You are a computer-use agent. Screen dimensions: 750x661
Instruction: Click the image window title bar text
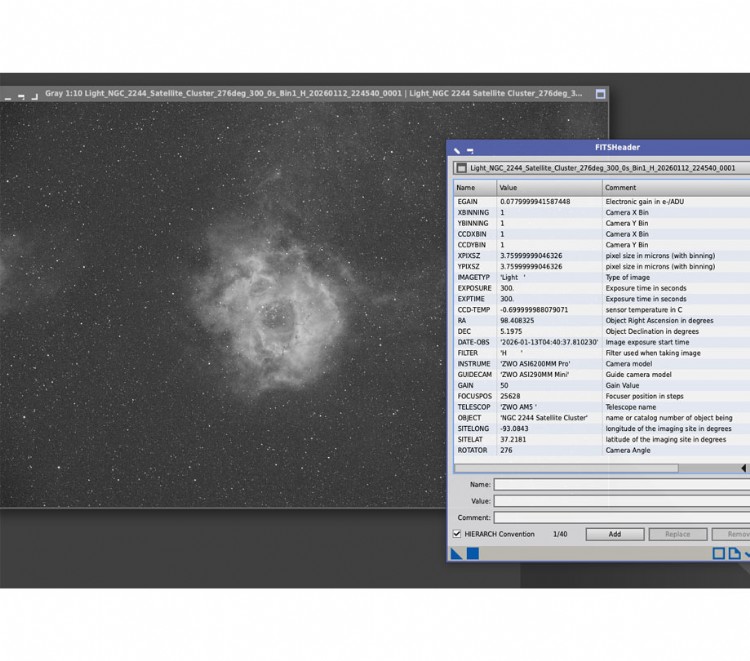(x=313, y=93)
